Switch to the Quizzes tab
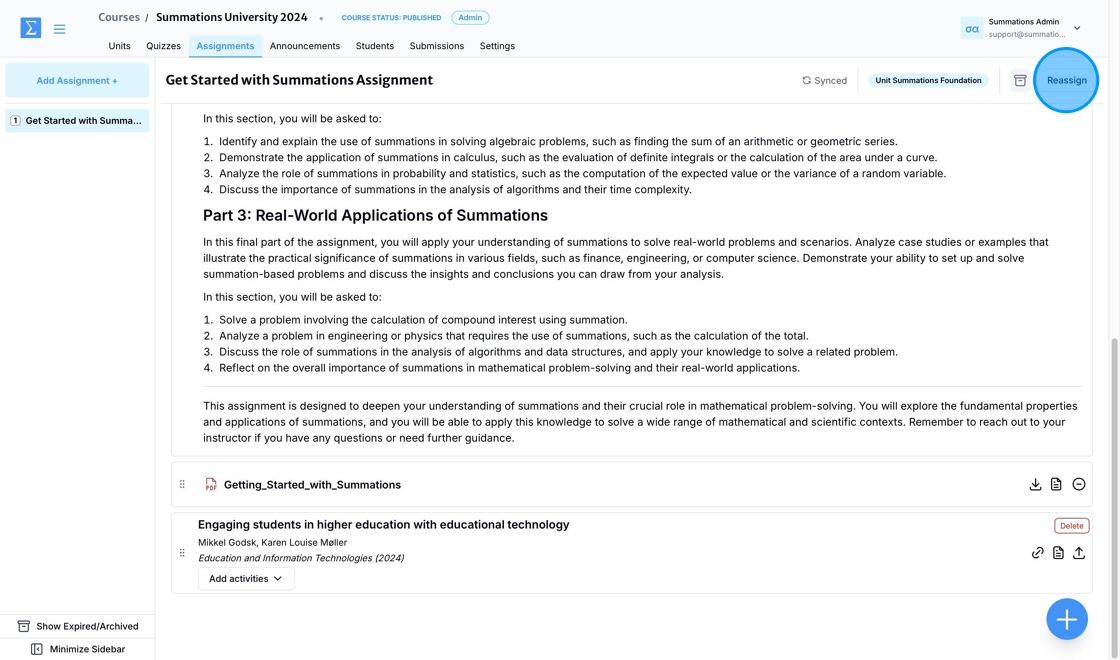 [x=164, y=46]
